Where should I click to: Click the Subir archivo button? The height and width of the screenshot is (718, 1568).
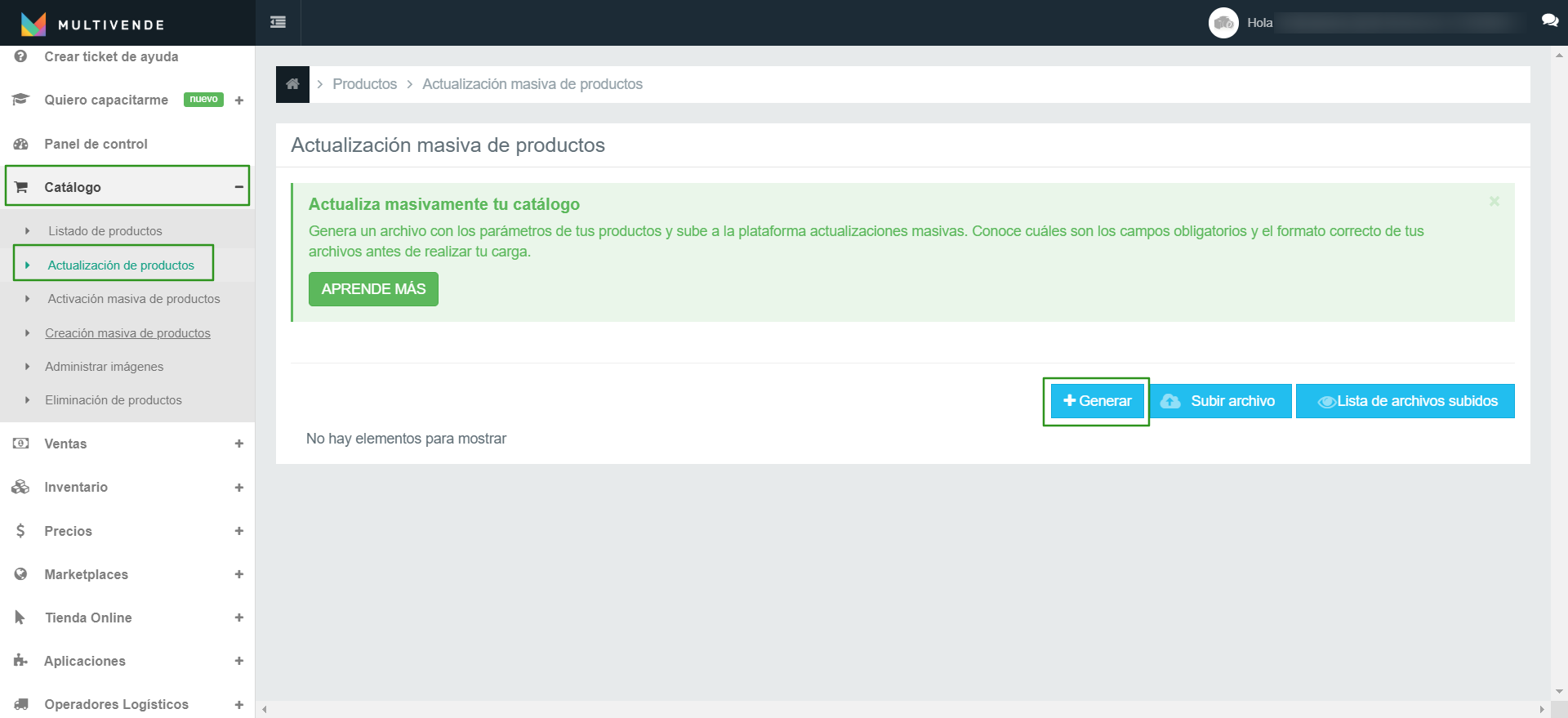point(1220,401)
